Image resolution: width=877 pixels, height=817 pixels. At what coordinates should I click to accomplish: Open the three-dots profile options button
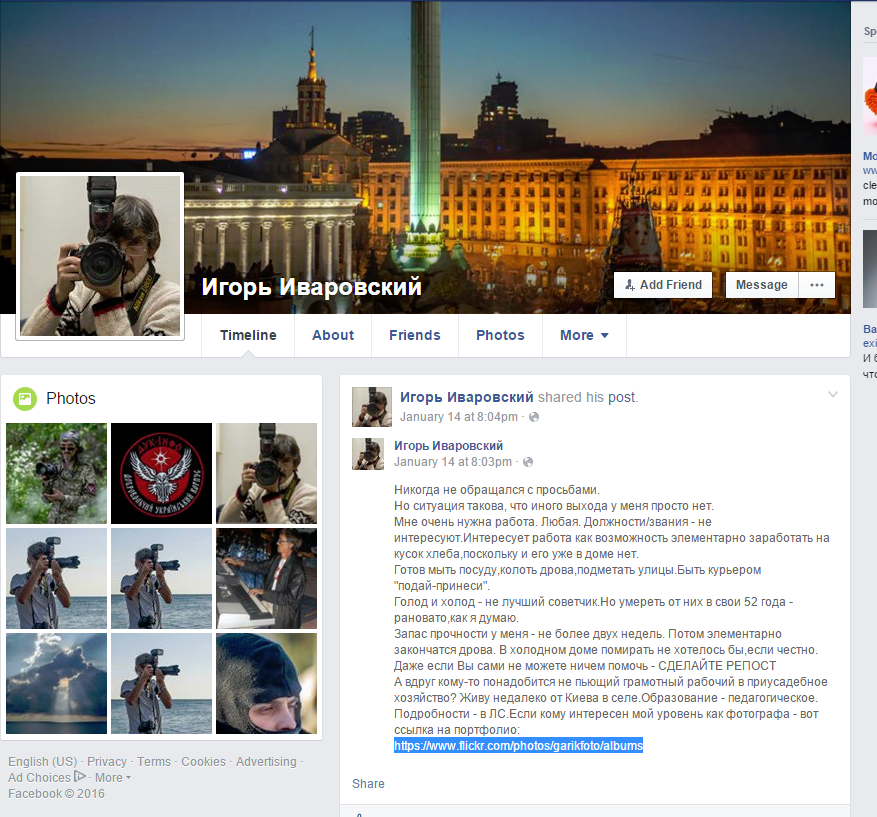(816, 285)
